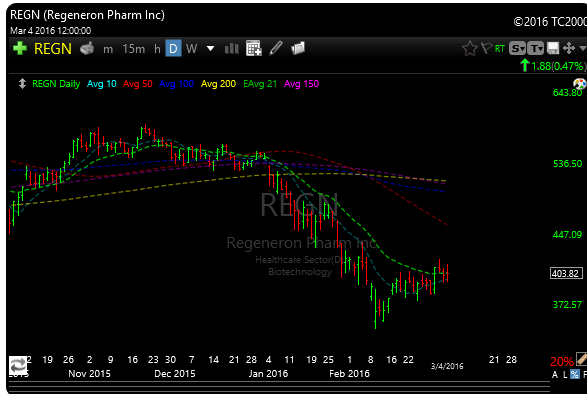Click the 643.80 price scale label
The image size is (587, 394).
[567, 93]
